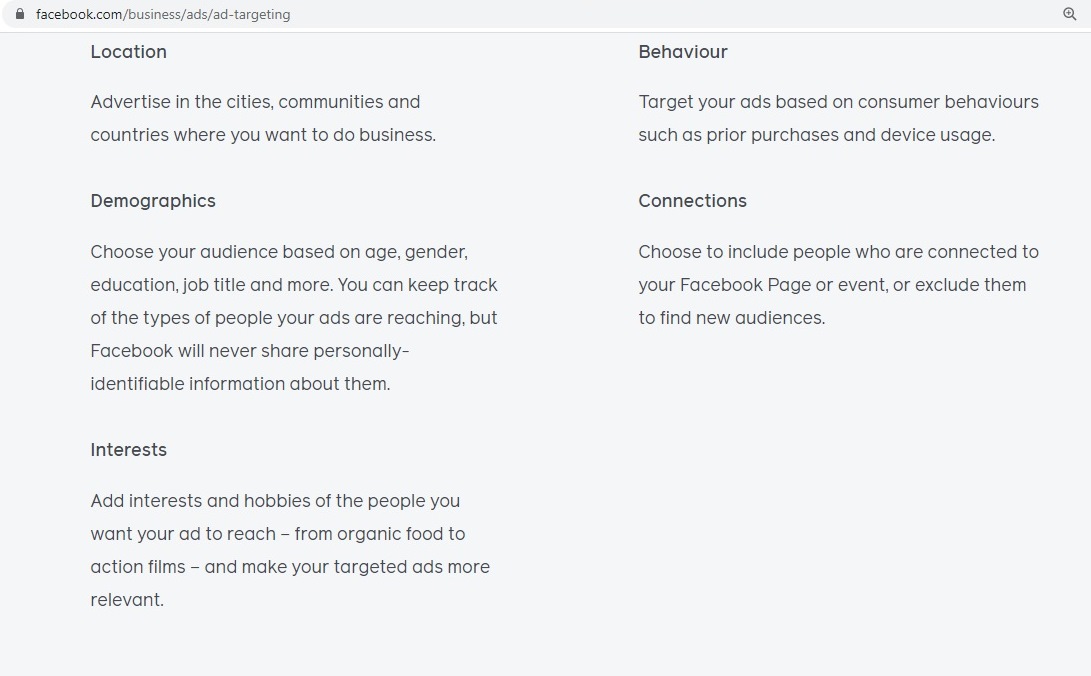Screen dimensions: 1091x676
Task: Open the zoom magnifier icon in address bar
Action: point(1069,14)
